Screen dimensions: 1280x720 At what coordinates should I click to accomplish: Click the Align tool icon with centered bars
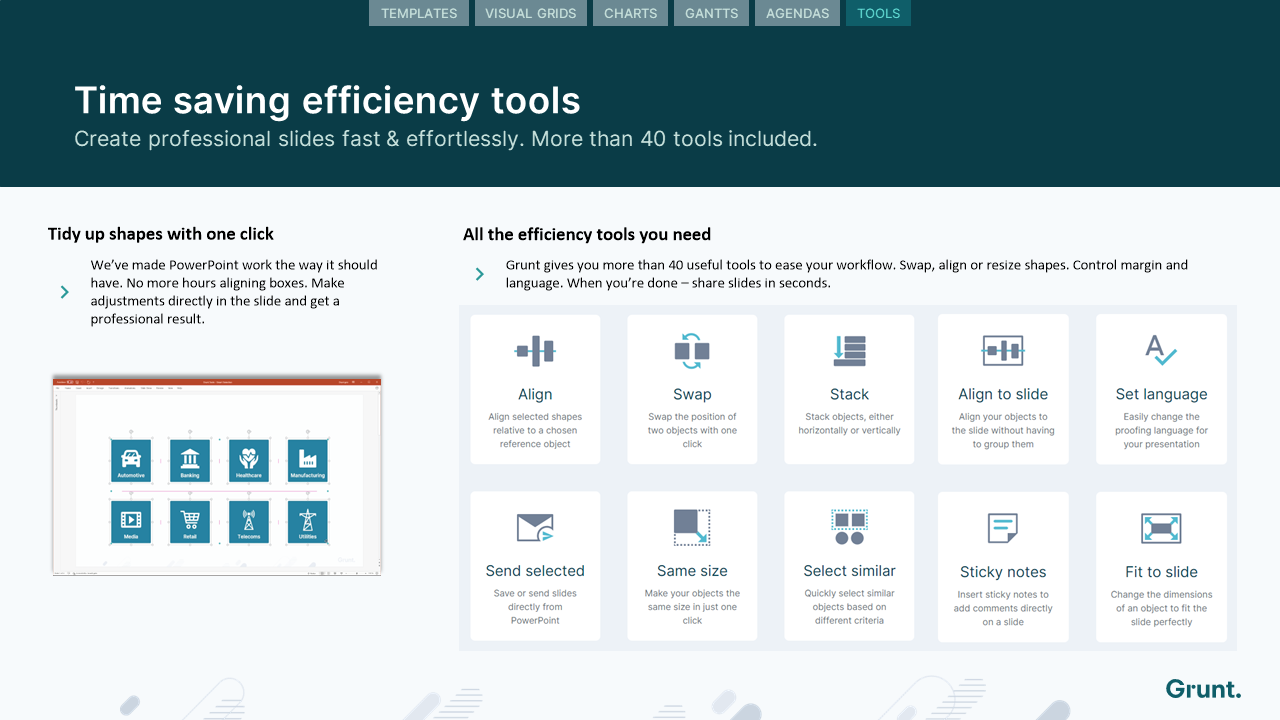(x=535, y=351)
